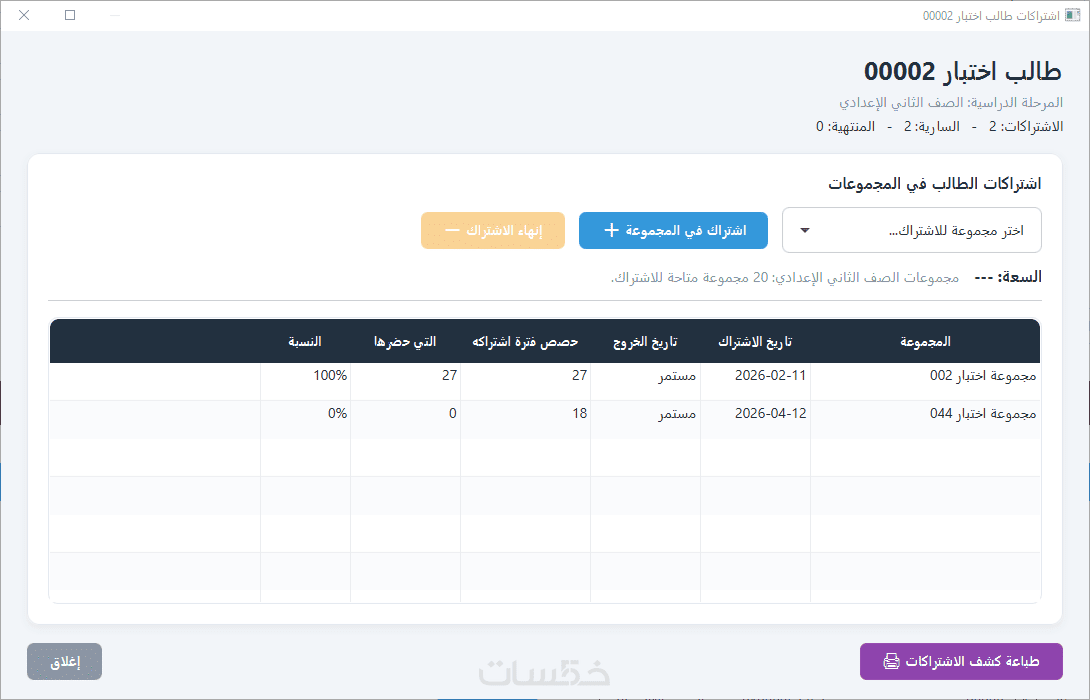
Task: Click إنهاء الاشتراك button
Action: point(493,230)
